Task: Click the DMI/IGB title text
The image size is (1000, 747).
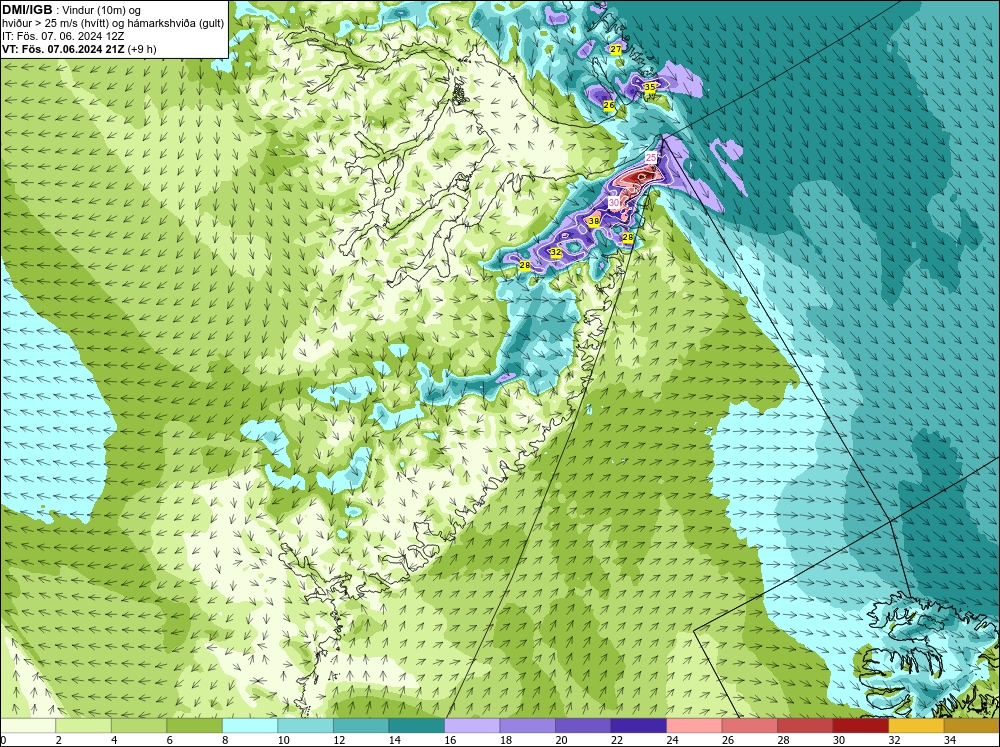Action: pyautogui.click(x=27, y=10)
